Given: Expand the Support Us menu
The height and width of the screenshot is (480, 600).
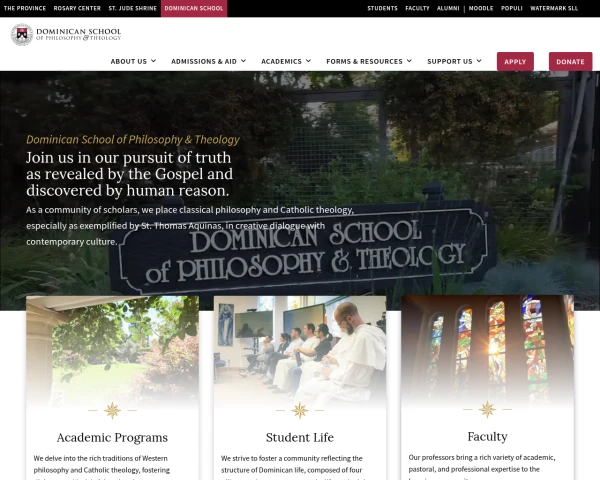Looking at the screenshot, I should (454, 61).
